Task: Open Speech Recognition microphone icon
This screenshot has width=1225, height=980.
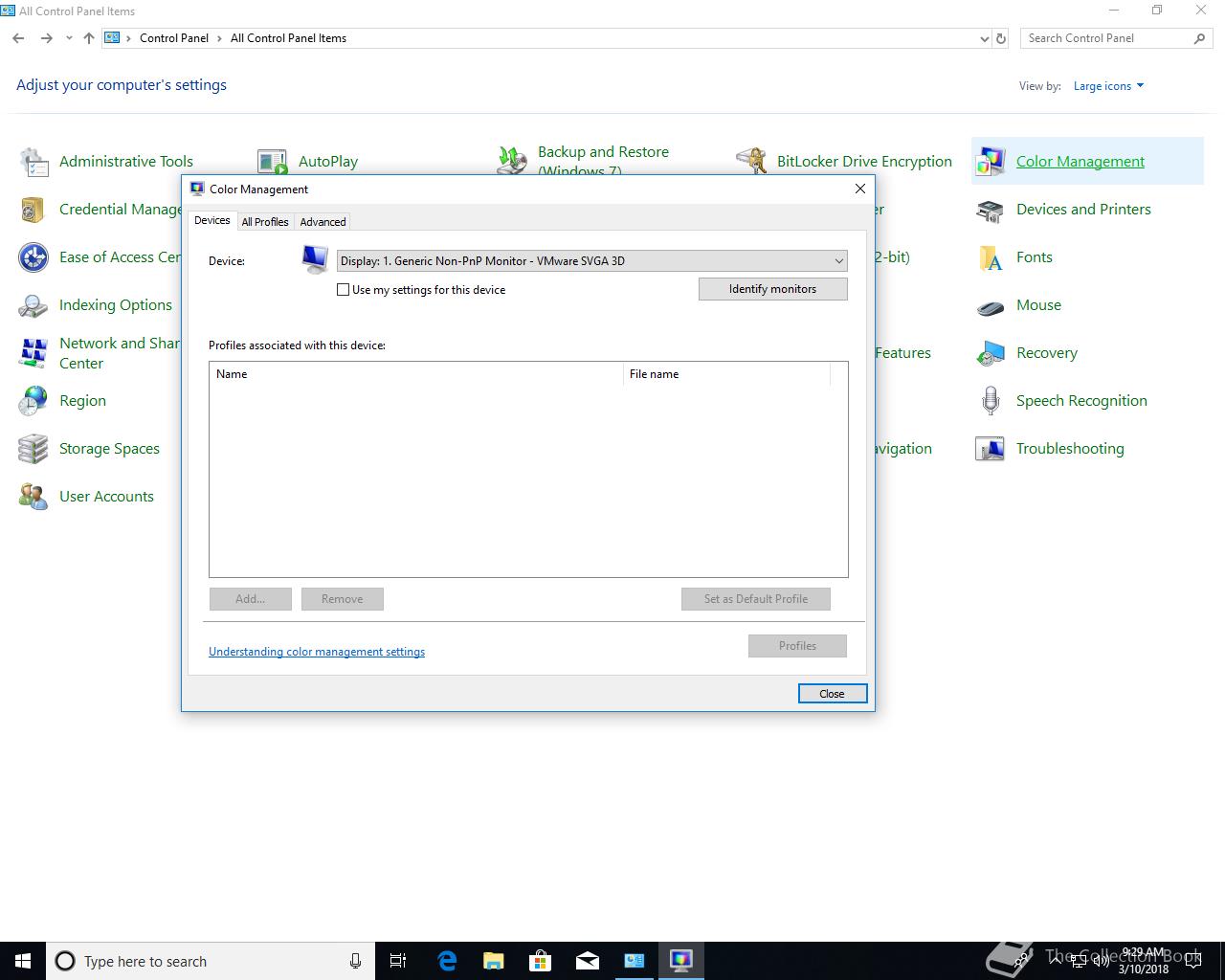Action: 991,401
